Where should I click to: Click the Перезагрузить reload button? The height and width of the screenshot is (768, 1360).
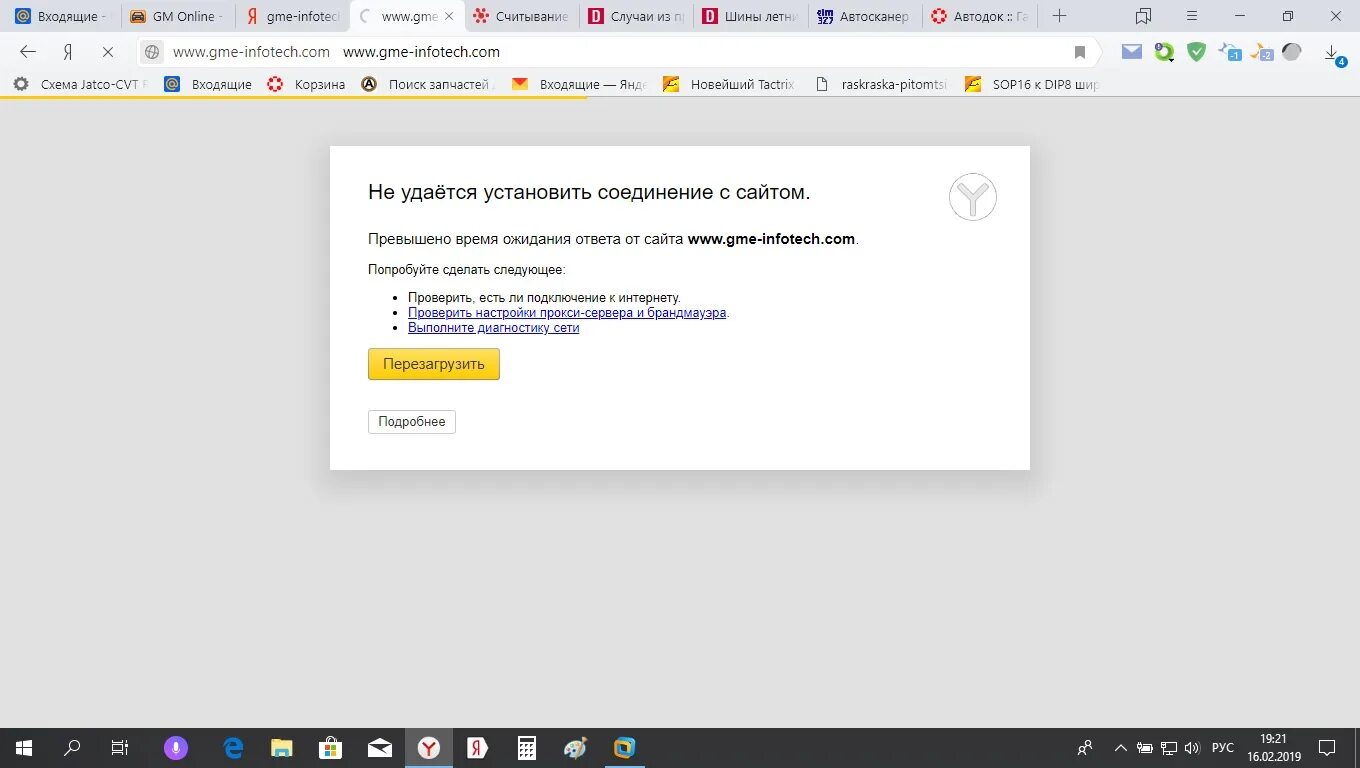pos(434,364)
